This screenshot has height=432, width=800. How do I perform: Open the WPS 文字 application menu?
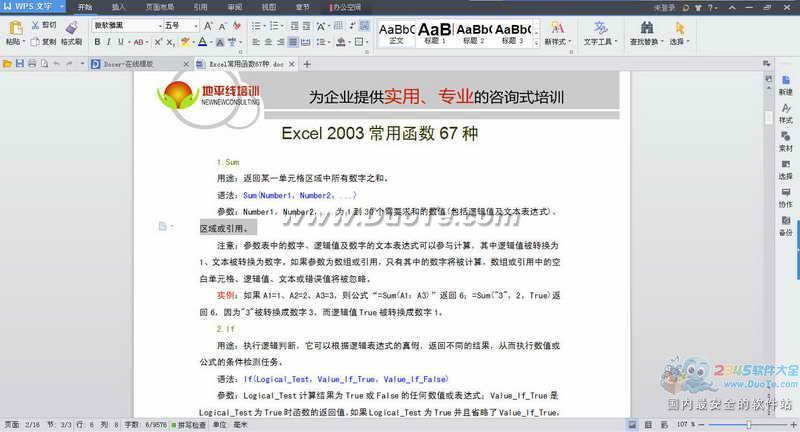[33, 6]
